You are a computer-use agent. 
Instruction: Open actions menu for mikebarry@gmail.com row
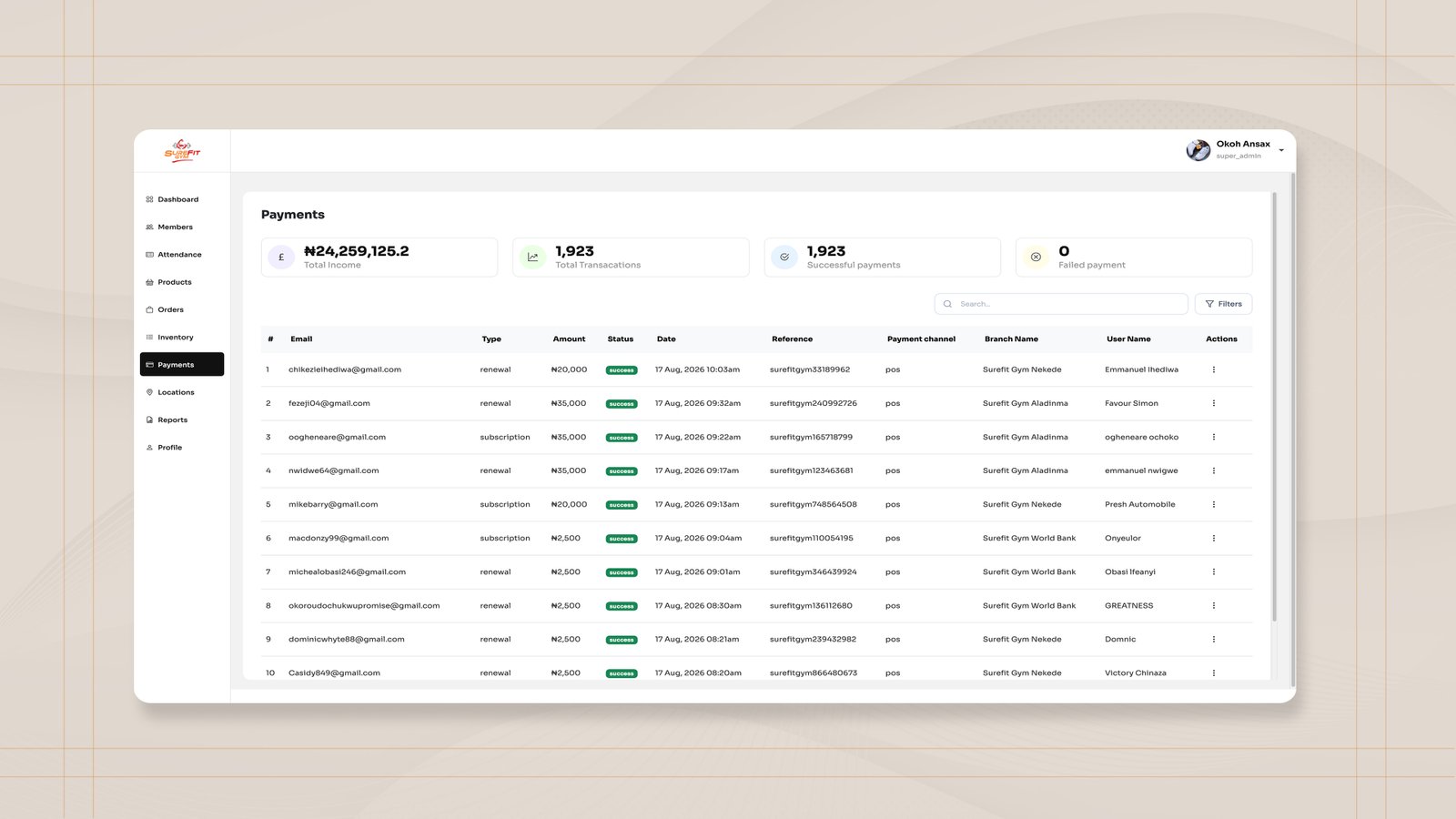pos(1213,504)
